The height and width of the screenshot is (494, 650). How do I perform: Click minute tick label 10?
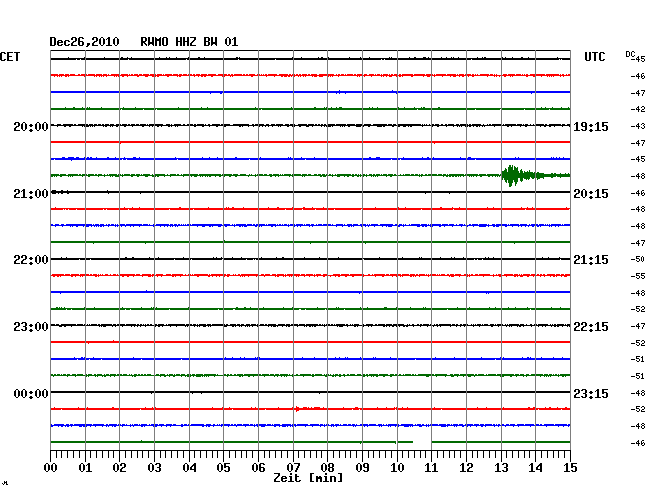(x=397, y=468)
